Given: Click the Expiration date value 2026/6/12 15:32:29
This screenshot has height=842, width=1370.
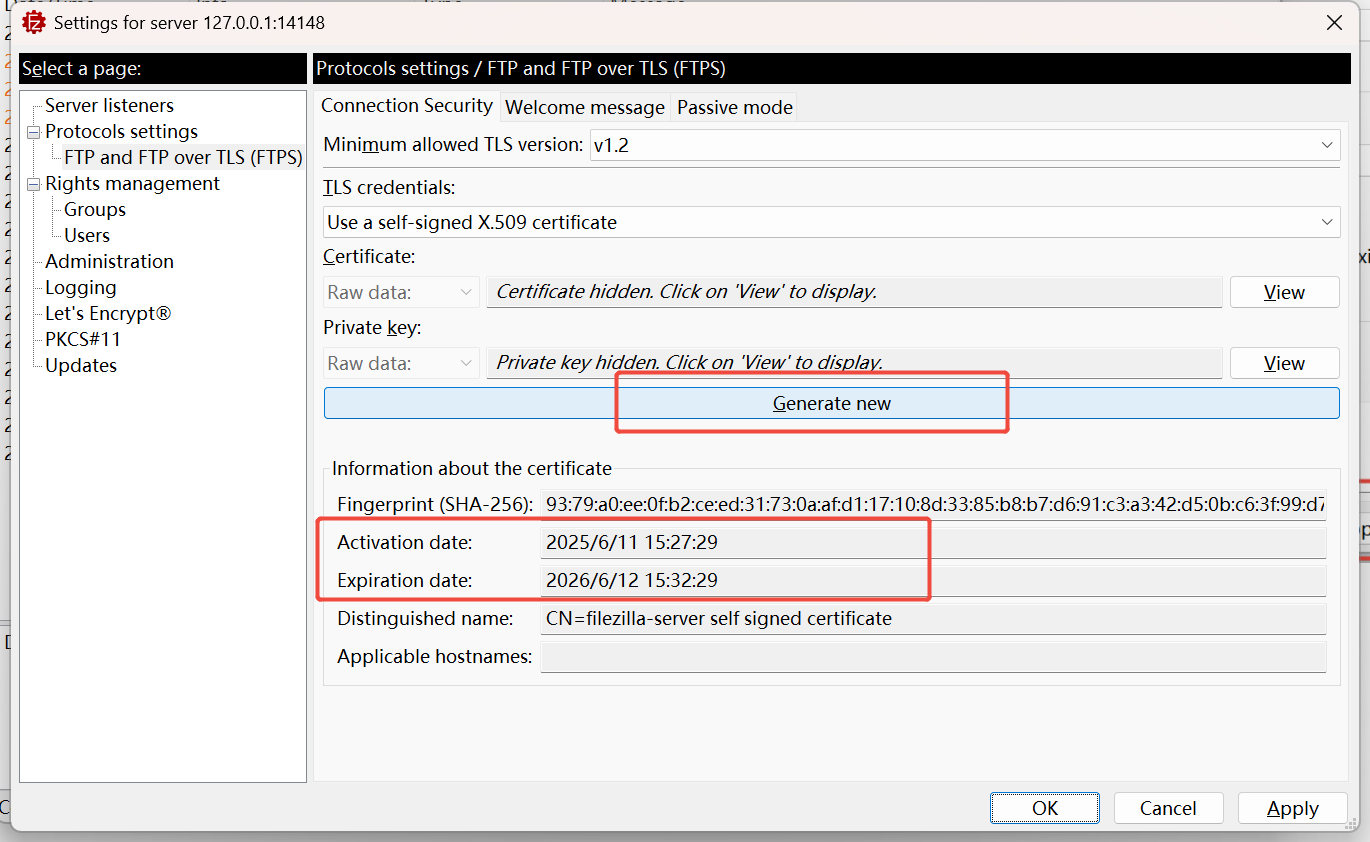Looking at the screenshot, I should (x=933, y=580).
